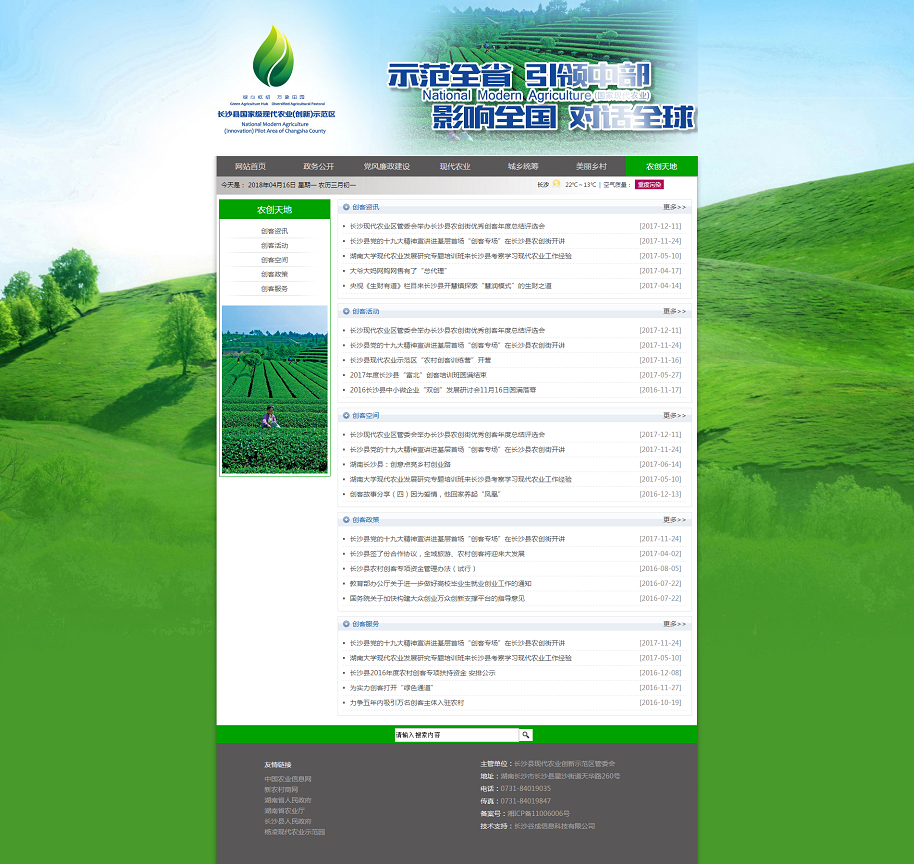Choose 创客政策 in the left sidebar menu

[x=275, y=274]
